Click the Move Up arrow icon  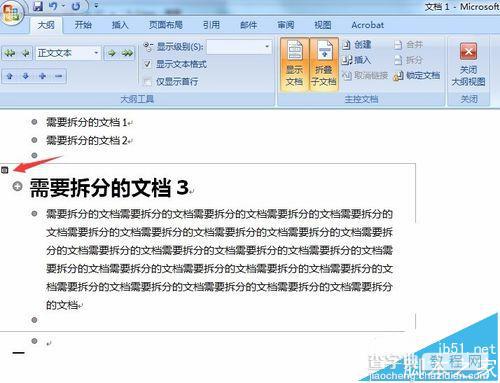(10, 76)
